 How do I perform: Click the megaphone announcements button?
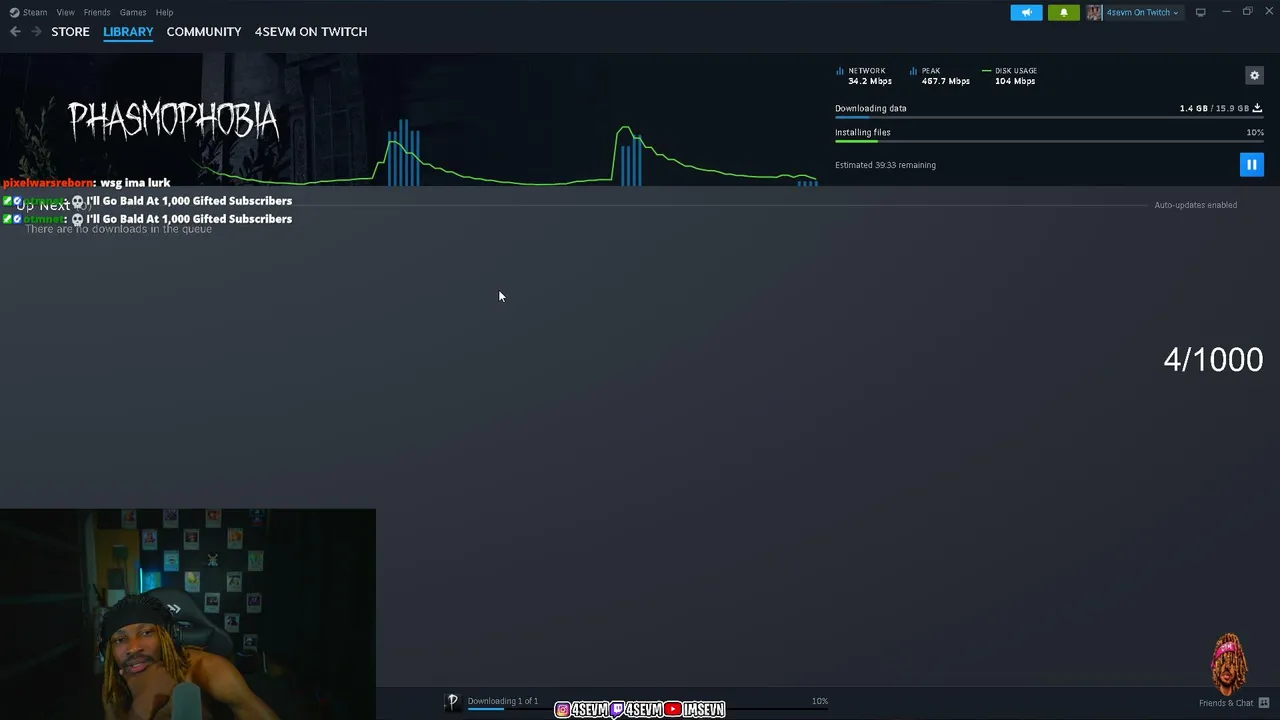pos(1026,12)
